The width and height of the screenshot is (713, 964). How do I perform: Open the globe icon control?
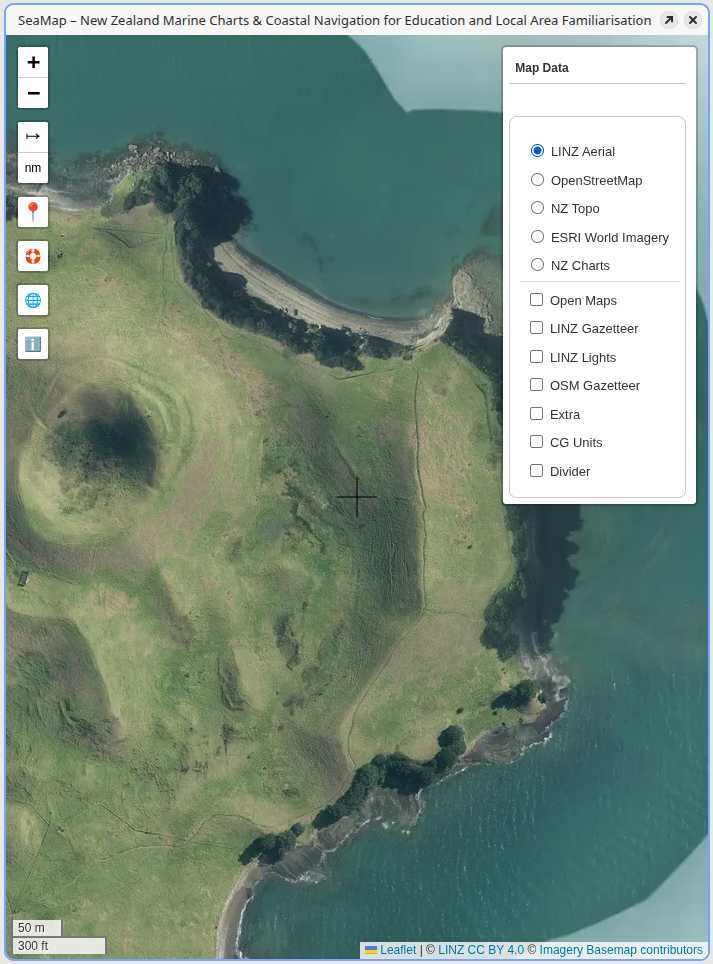33,300
